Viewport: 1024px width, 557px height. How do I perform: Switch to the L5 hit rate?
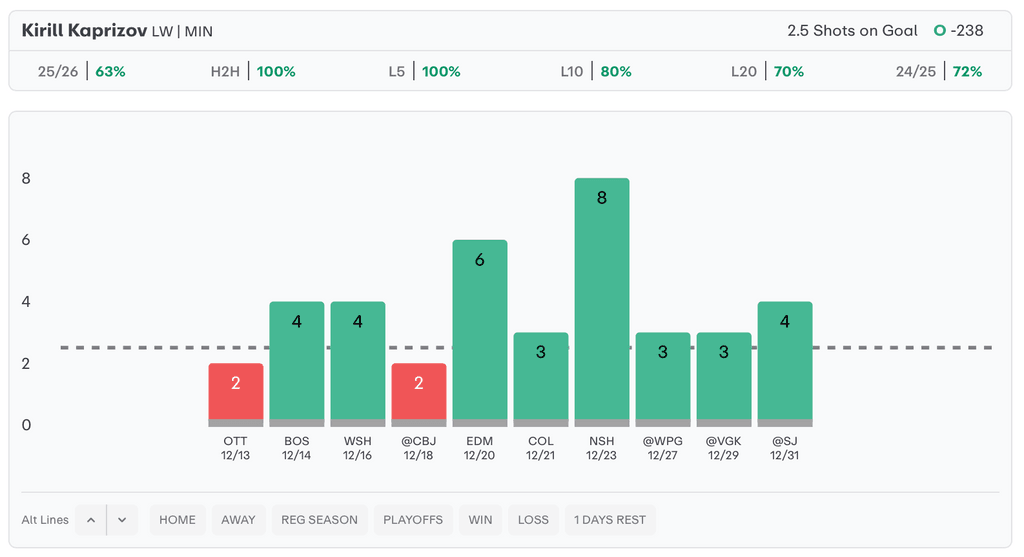(424, 72)
